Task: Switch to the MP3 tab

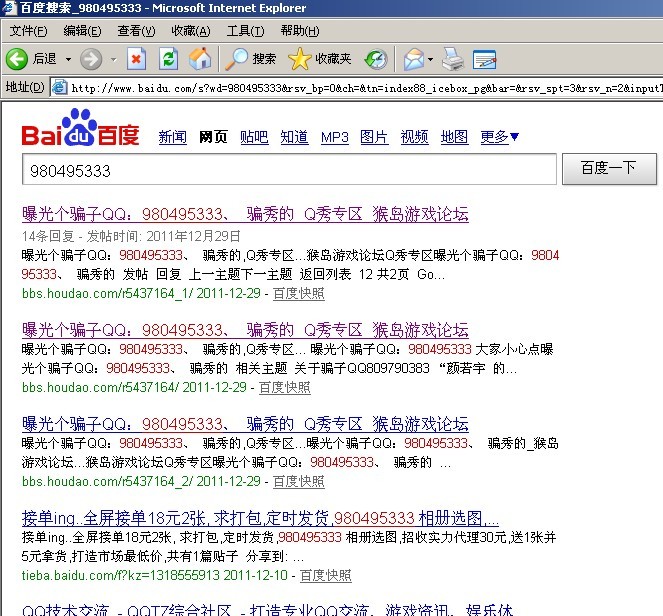Action: (334, 137)
